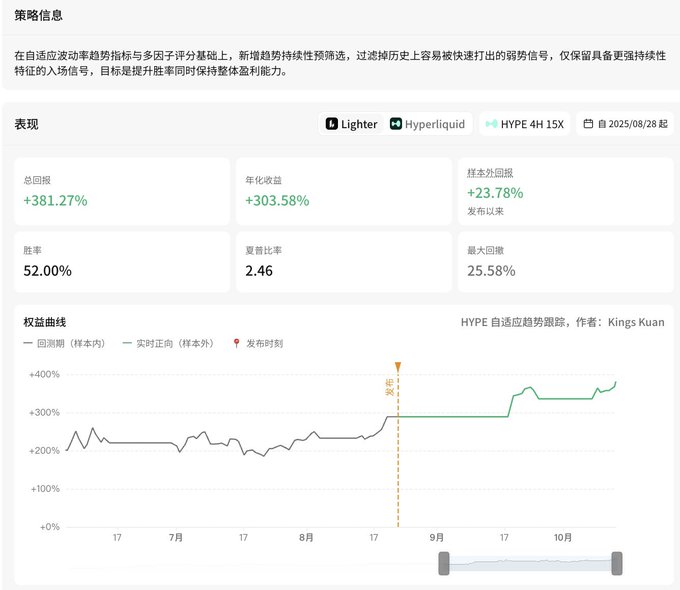Click the 策略信息 section heading
The height and width of the screenshot is (590, 680).
click(39, 16)
